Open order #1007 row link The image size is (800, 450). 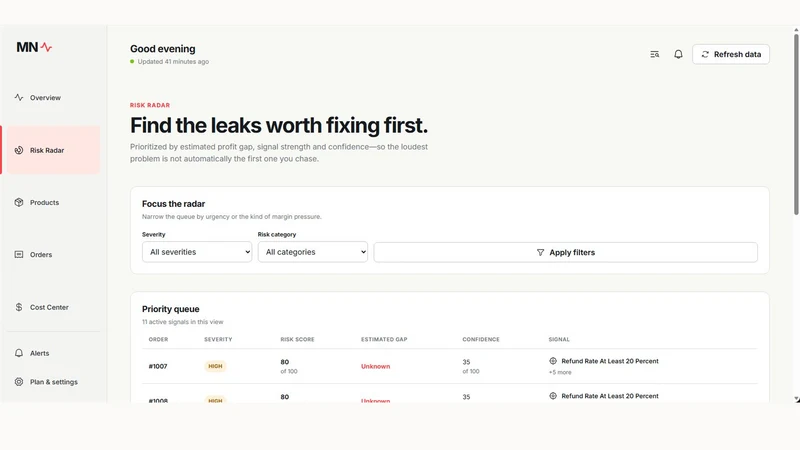pyautogui.click(x=158, y=366)
